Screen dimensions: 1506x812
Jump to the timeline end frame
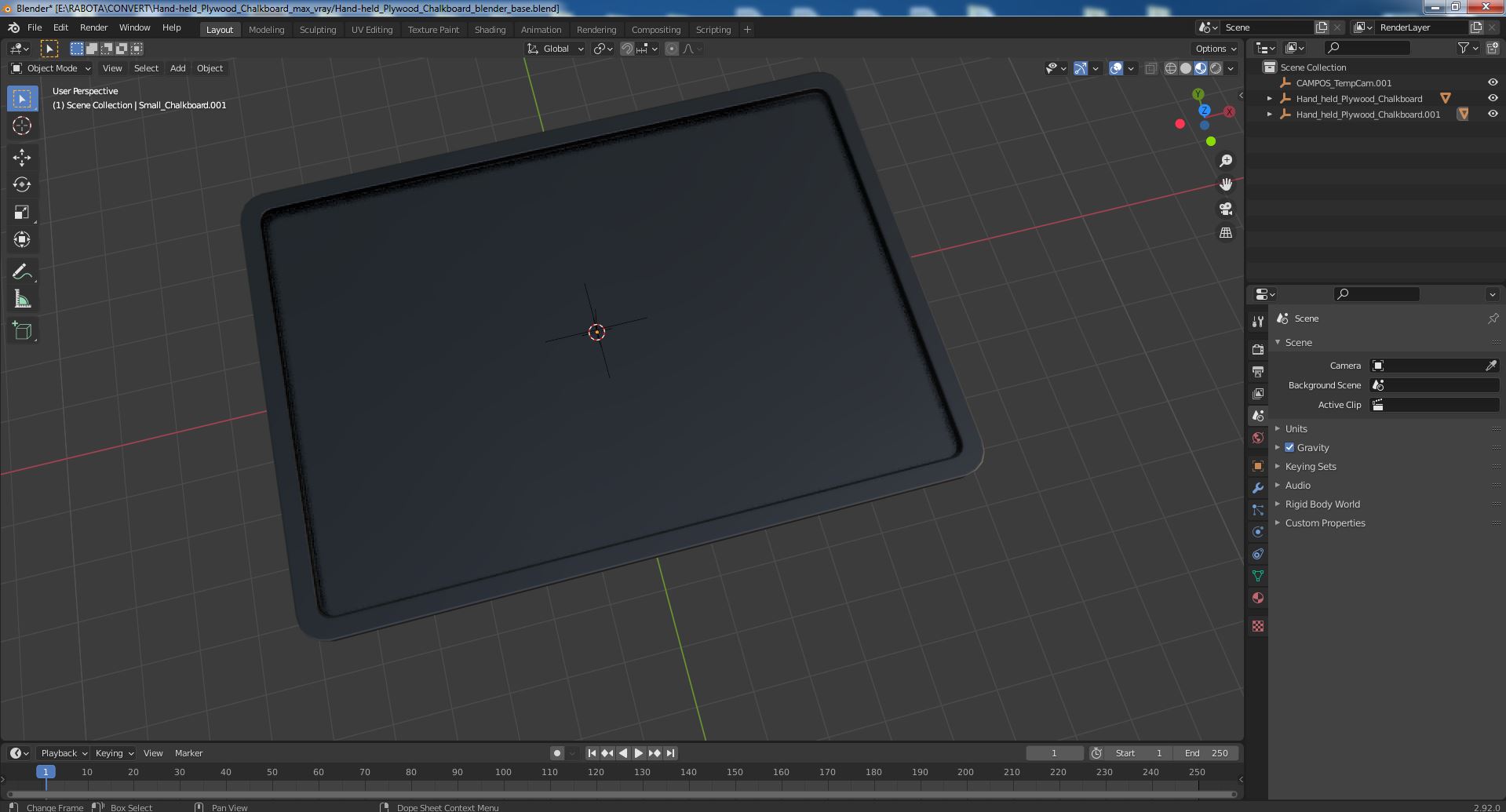(670, 753)
